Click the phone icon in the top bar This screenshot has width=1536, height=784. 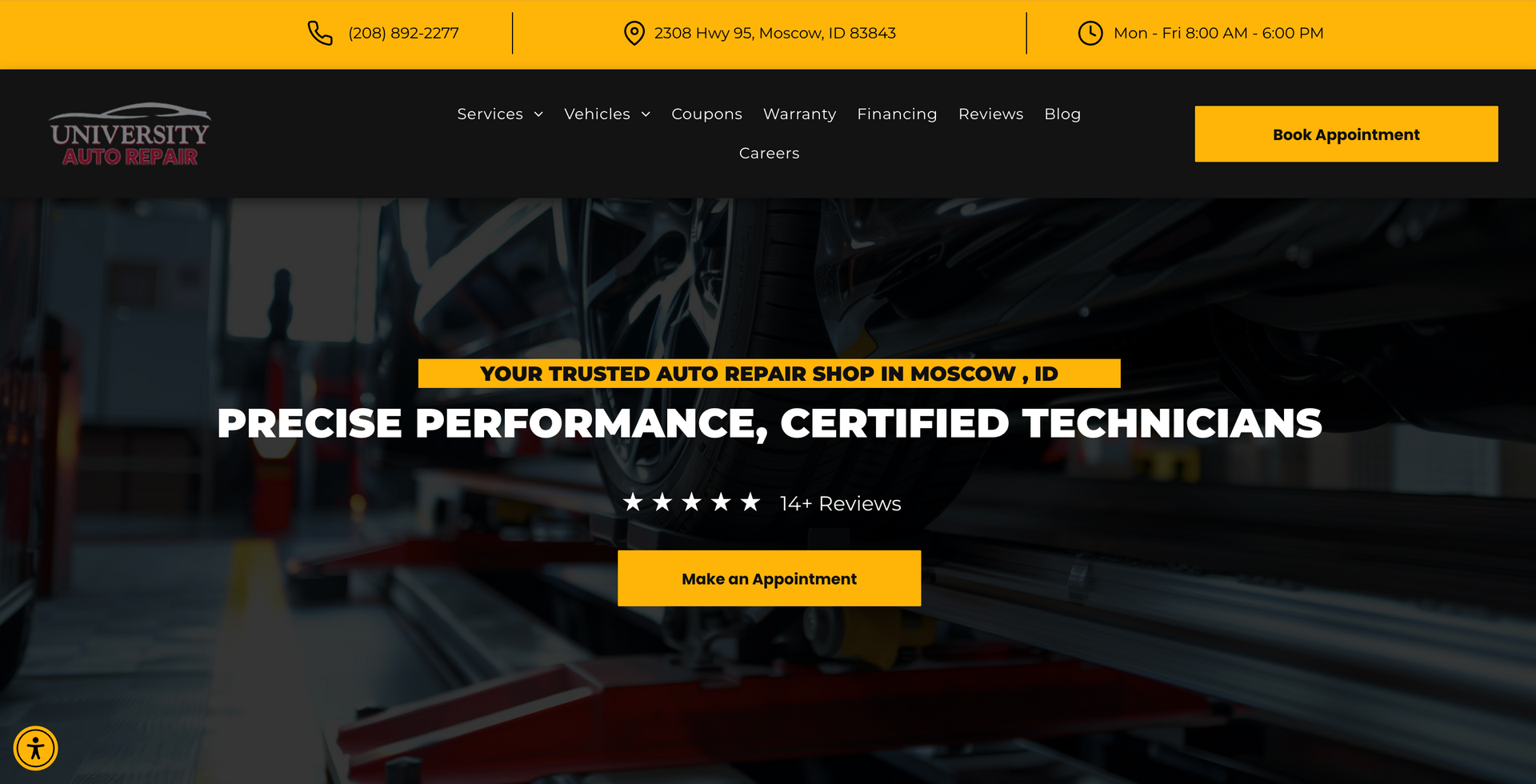[x=319, y=33]
